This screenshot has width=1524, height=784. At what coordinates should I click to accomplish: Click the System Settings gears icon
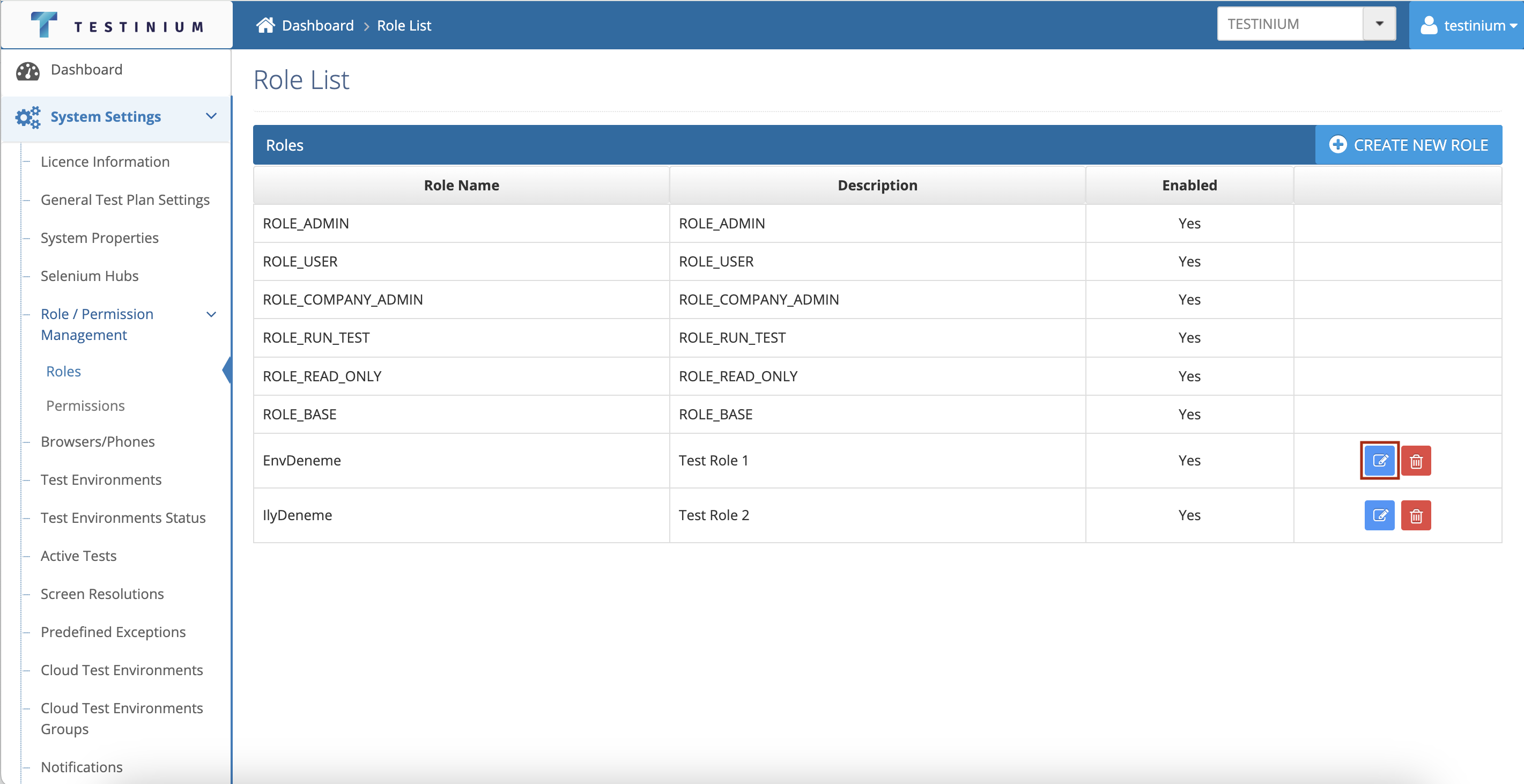point(28,117)
